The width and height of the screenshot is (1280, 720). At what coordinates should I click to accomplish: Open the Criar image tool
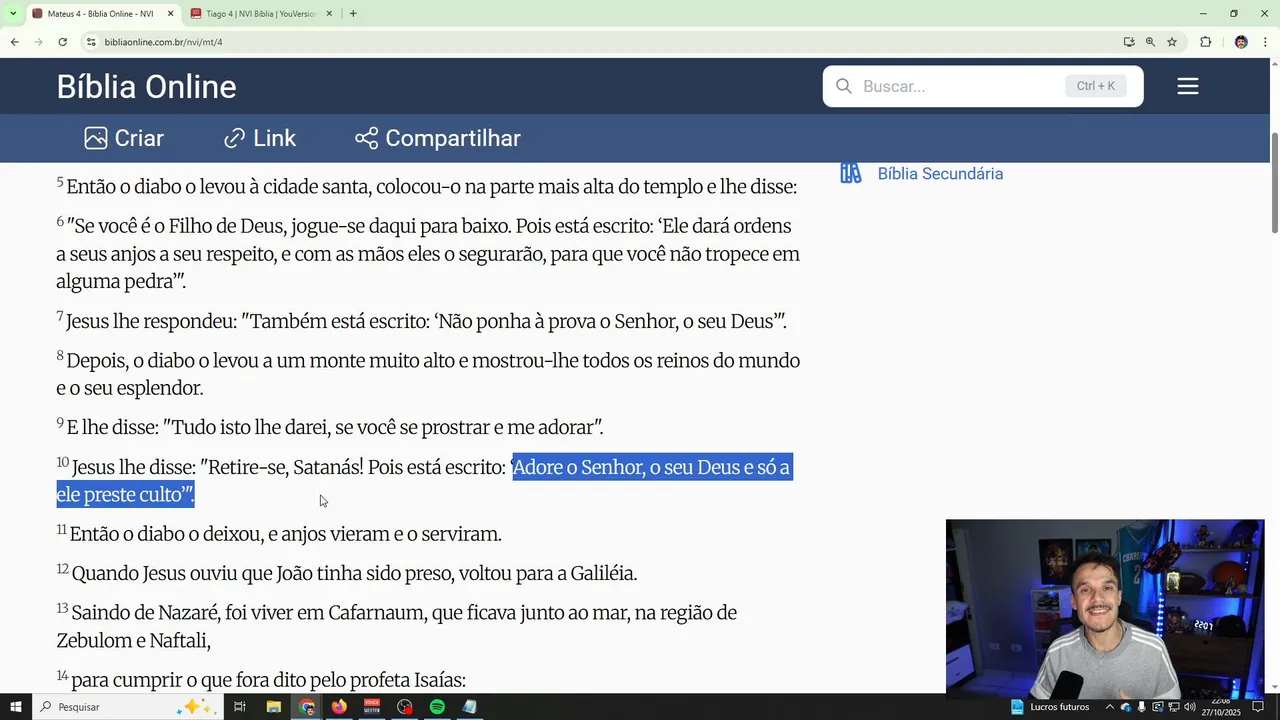124,138
